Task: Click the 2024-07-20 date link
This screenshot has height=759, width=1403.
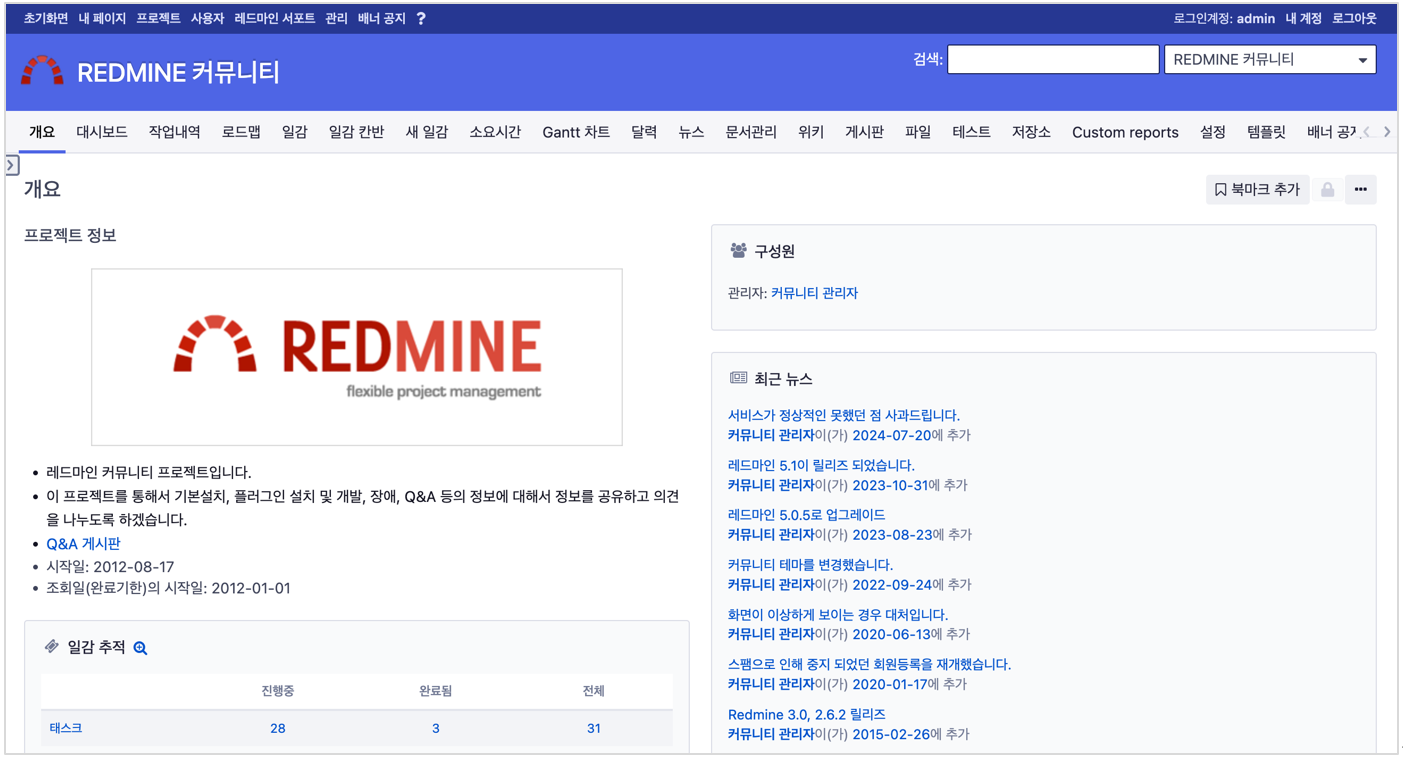Action: (x=892, y=436)
